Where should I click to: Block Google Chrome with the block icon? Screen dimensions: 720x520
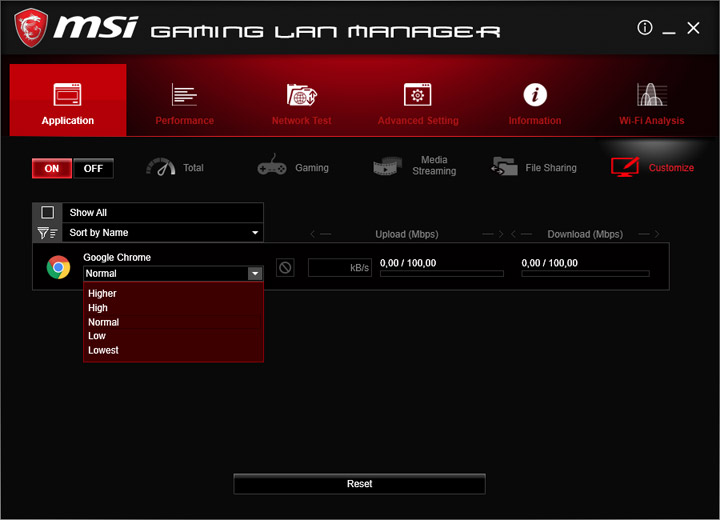[285, 267]
